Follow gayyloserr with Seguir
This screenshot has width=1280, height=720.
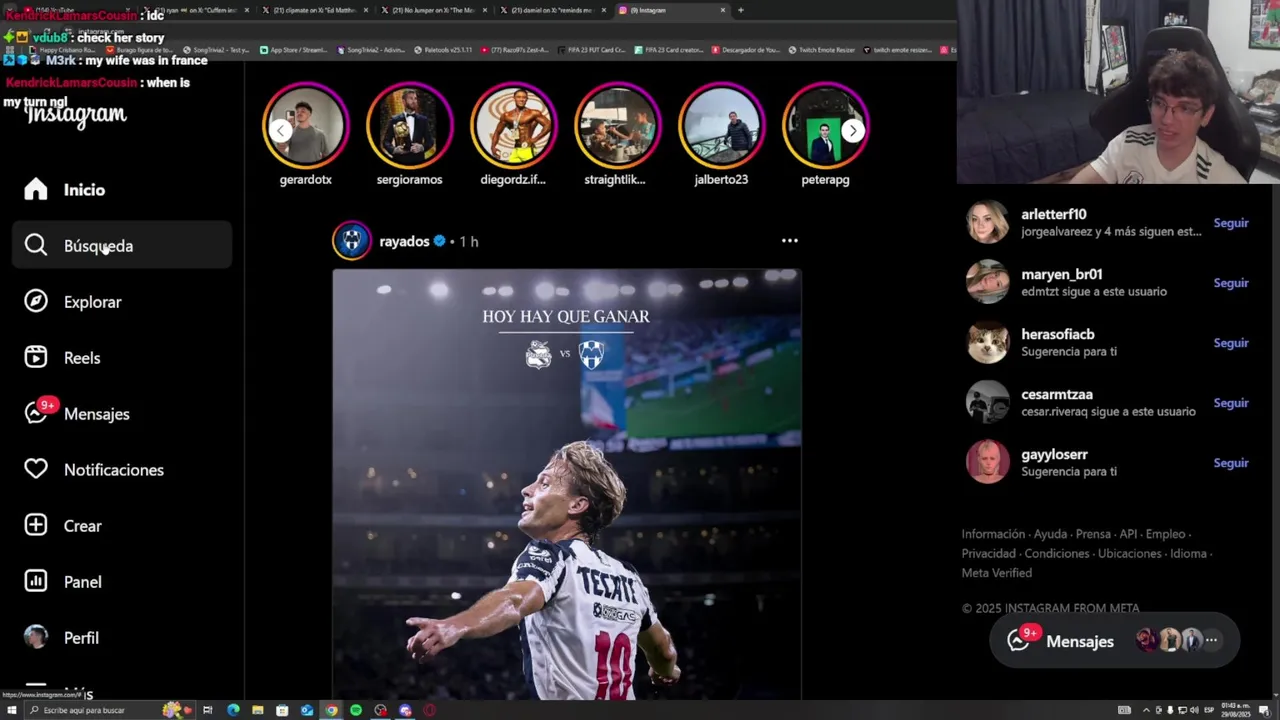tap(1231, 463)
